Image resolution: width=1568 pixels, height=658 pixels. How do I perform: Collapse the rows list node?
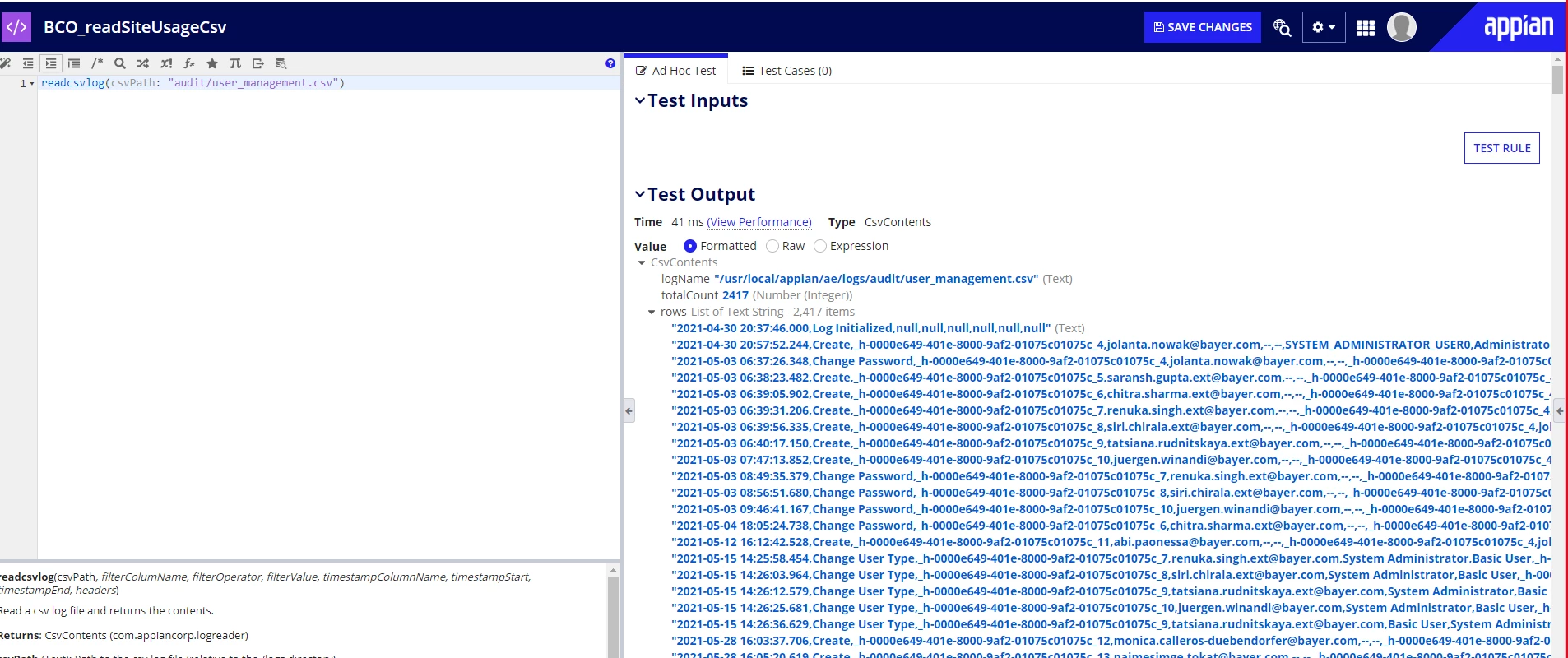pyautogui.click(x=652, y=313)
